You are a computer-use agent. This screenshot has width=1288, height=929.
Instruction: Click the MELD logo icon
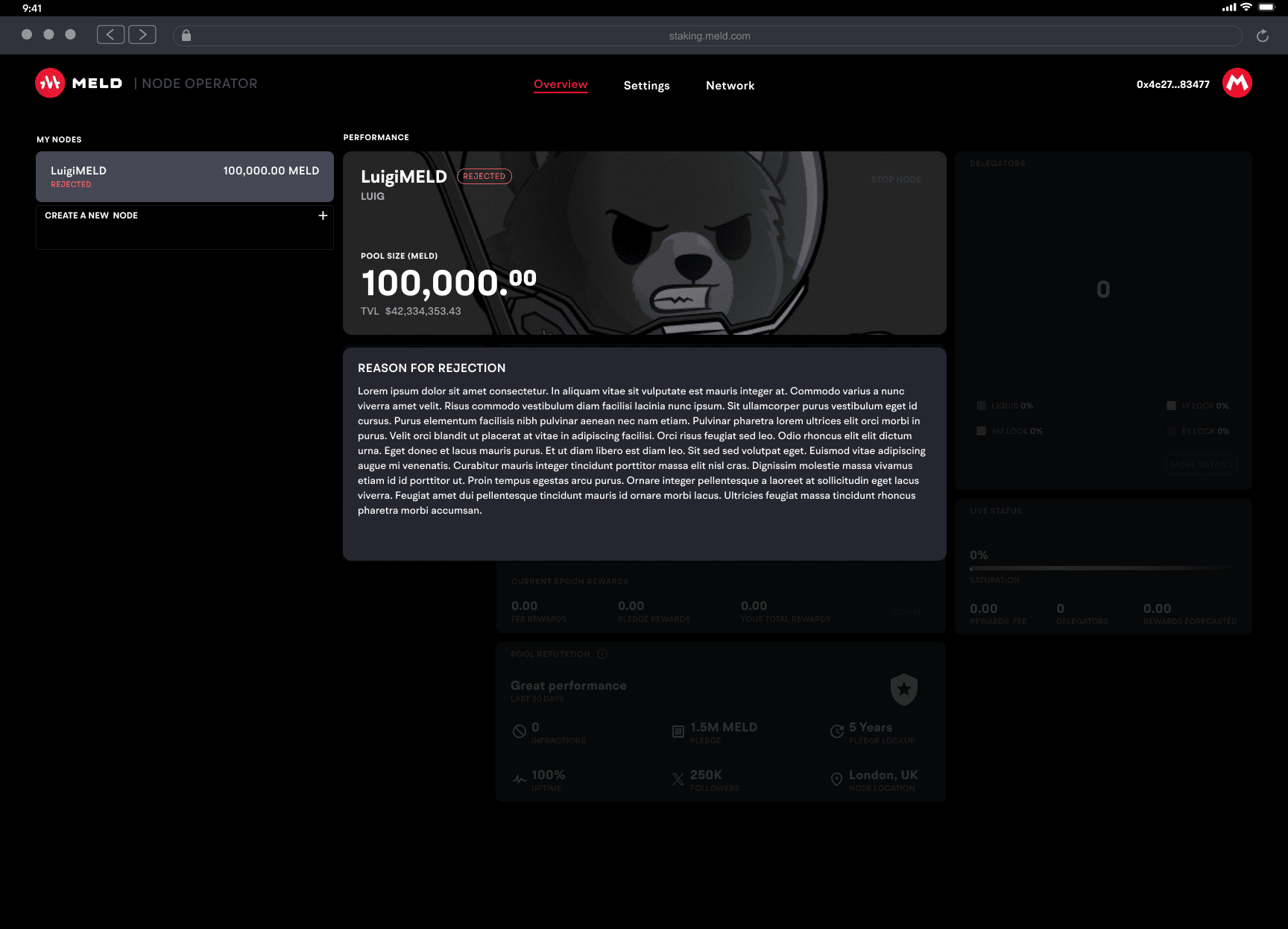tap(49, 83)
